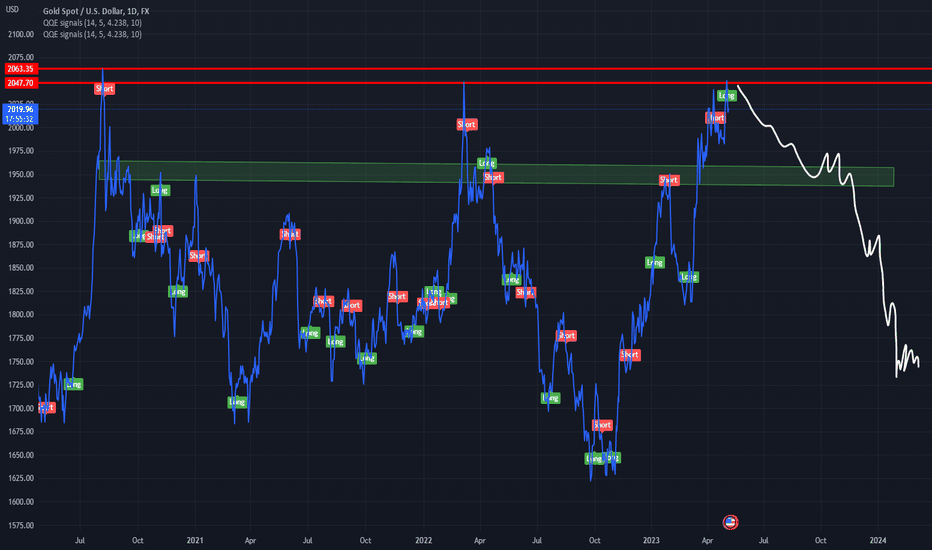Viewport: 932px width, 550px height.
Task: Open the USD currency selector on price axis
Action: pyautogui.click(x=12, y=9)
